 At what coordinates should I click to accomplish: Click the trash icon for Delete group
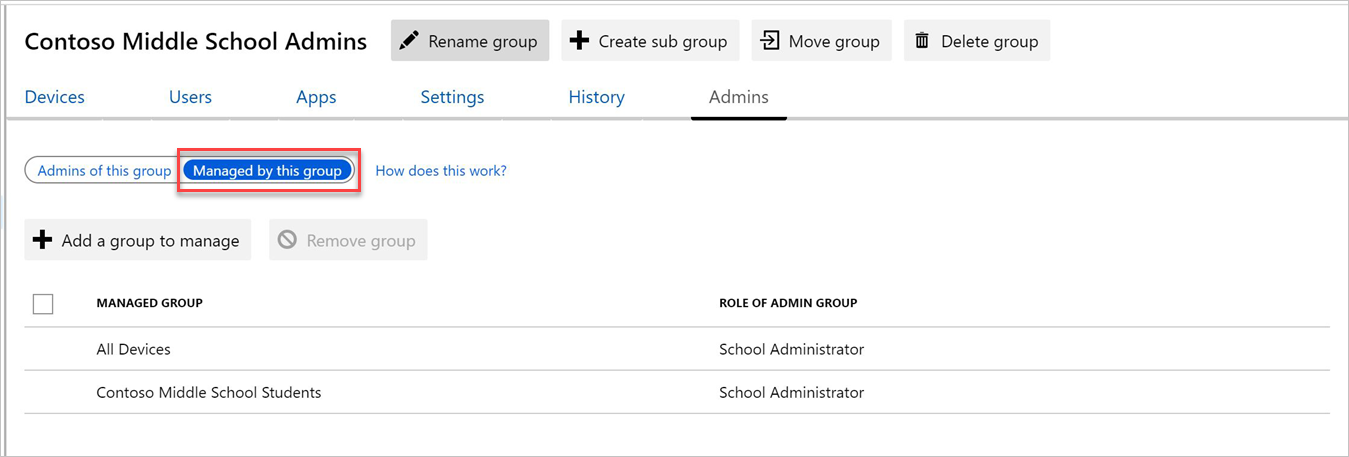(x=921, y=41)
